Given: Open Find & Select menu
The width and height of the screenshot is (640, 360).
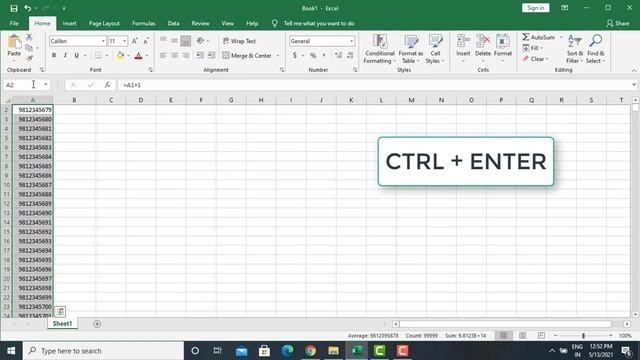Looking at the screenshot, I should [x=596, y=49].
